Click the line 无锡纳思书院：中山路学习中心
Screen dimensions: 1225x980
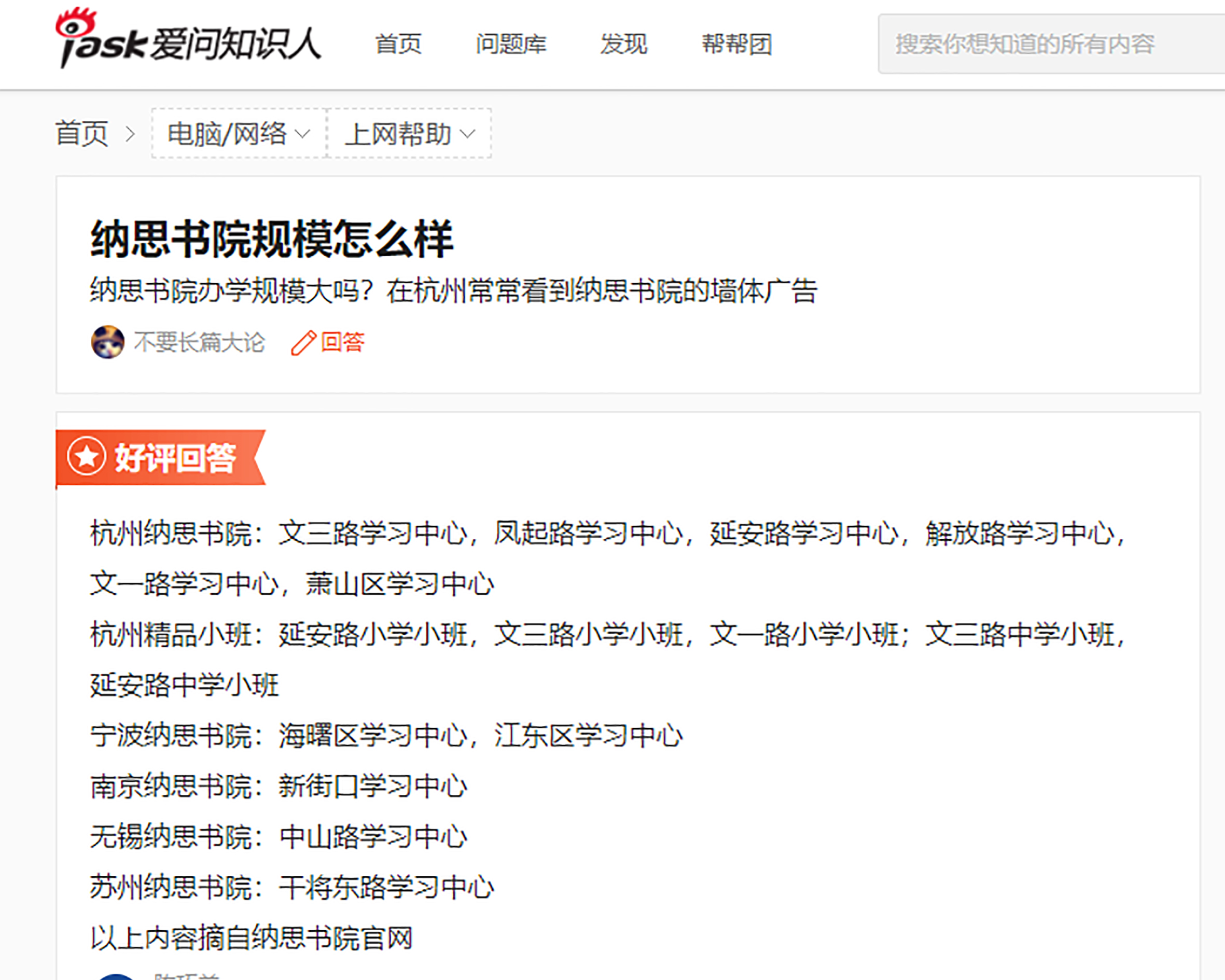279,836
